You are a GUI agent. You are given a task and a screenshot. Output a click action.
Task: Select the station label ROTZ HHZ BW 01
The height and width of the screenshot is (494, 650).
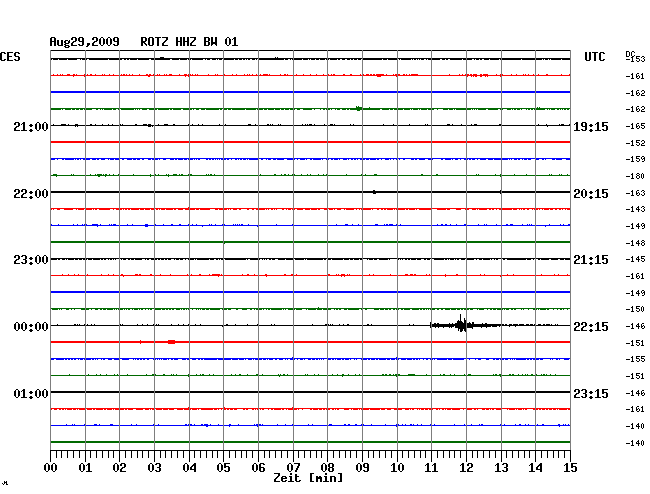pyautogui.click(x=189, y=42)
